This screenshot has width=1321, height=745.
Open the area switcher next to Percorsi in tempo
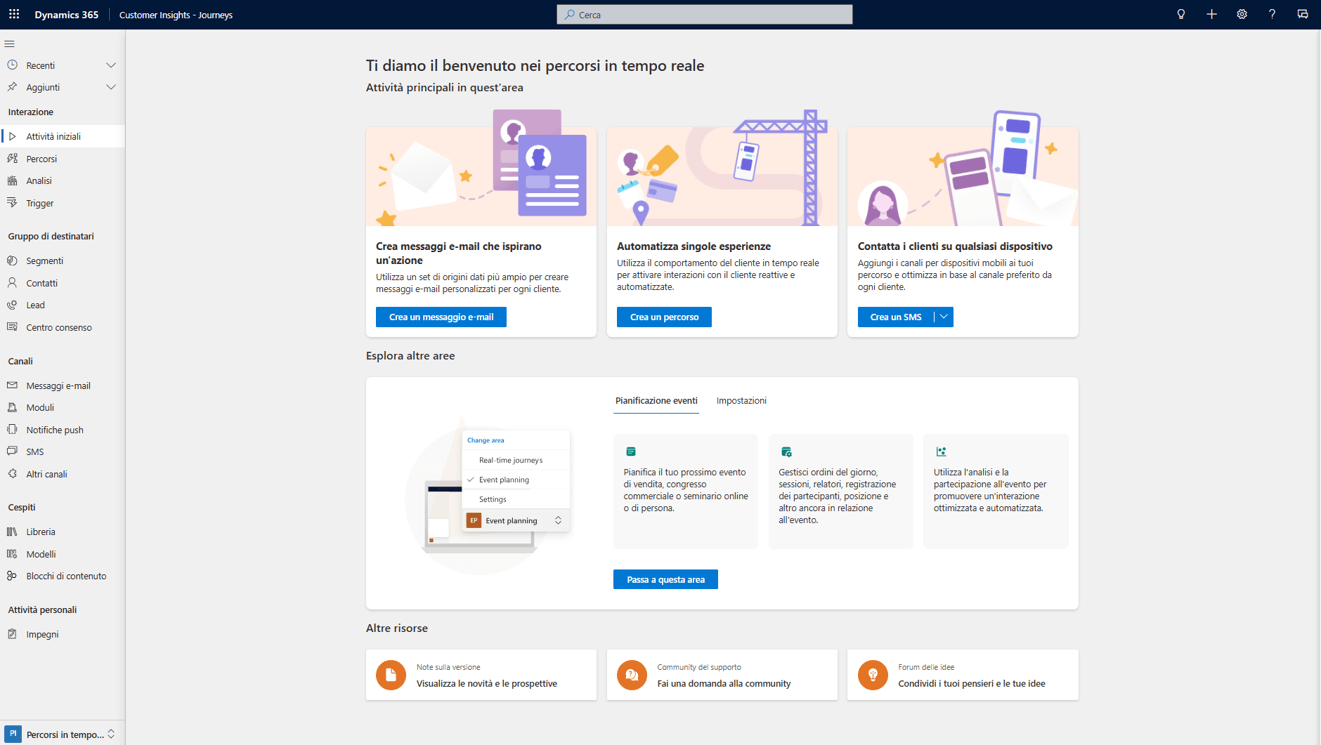pos(113,734)
